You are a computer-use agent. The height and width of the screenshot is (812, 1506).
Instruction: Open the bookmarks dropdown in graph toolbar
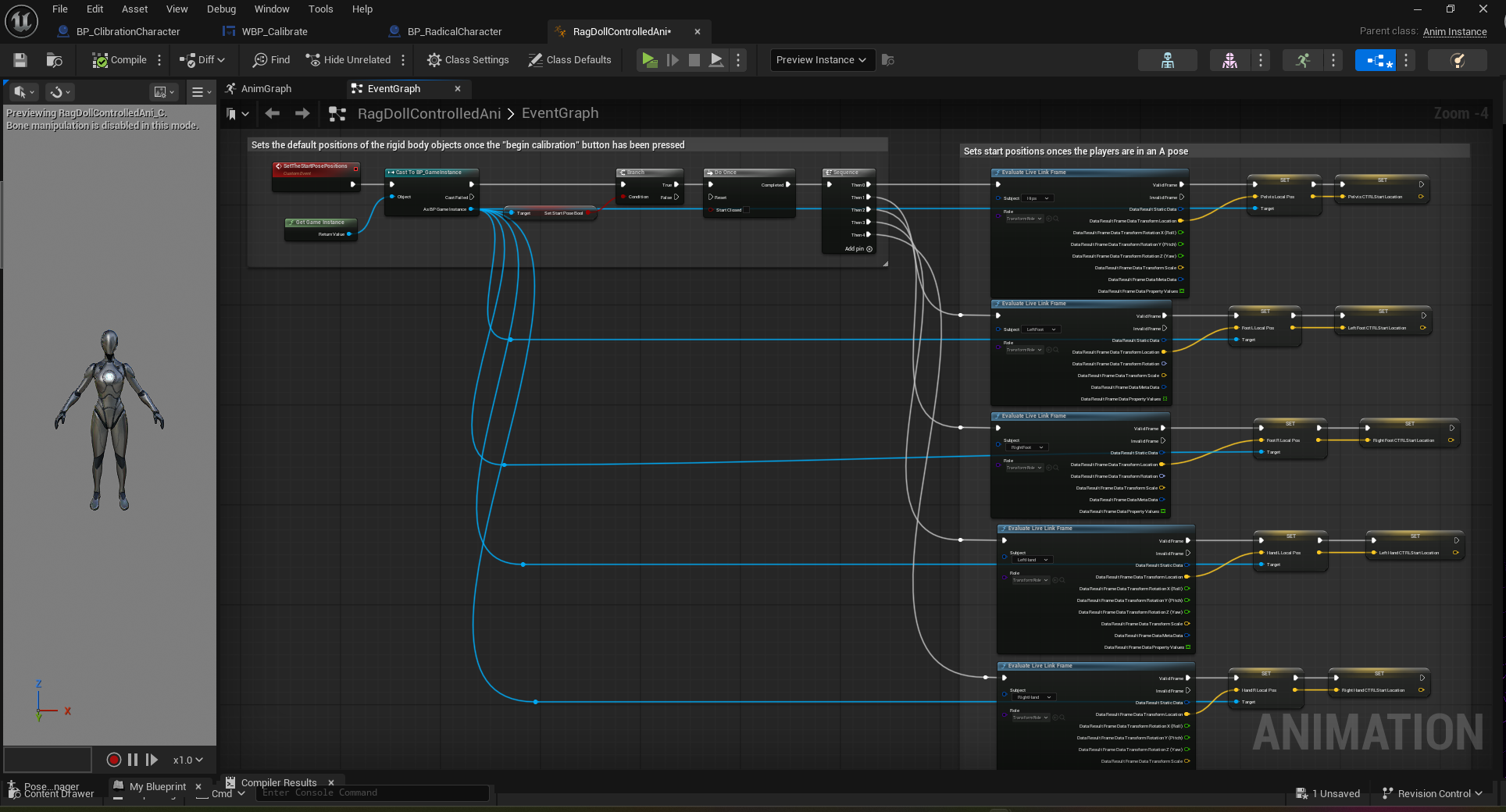point(237,114)
